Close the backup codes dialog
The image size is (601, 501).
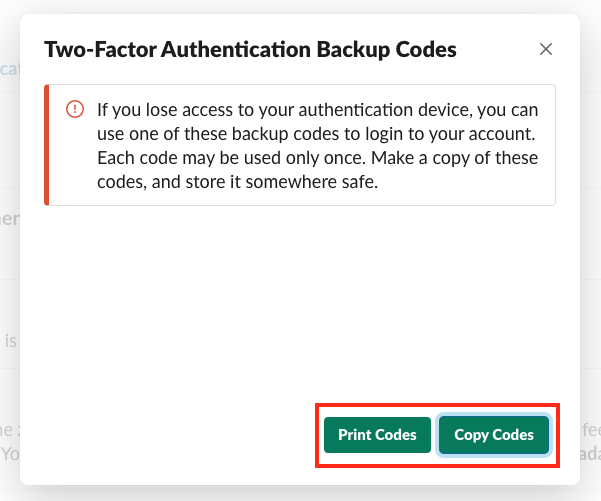[x=545, y=49]
